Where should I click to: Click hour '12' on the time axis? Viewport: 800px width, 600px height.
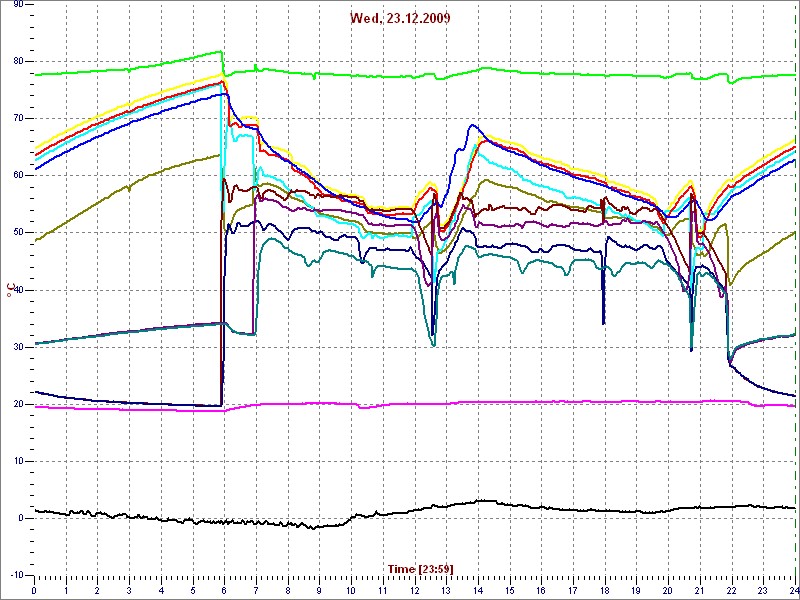coord(415,590)
